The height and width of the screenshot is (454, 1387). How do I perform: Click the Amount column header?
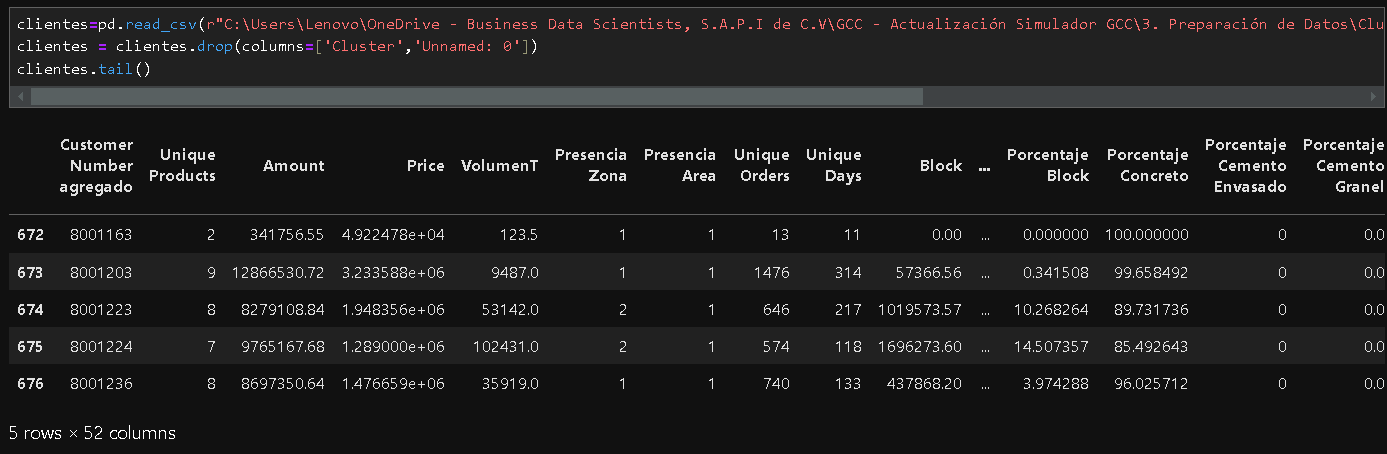pos(294,166)
